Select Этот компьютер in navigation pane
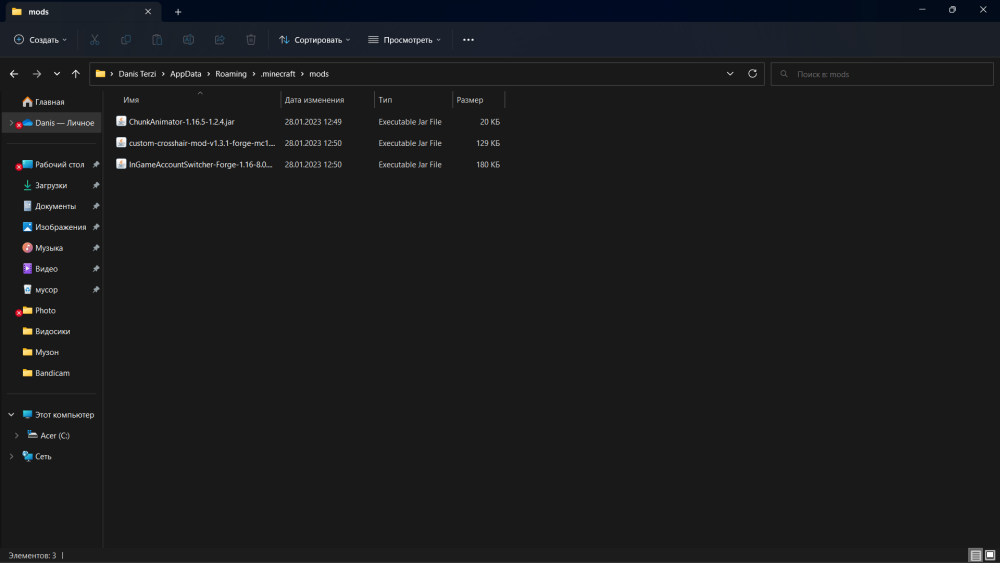Viewport: 1000px width, 563px height. click(64, 415)
